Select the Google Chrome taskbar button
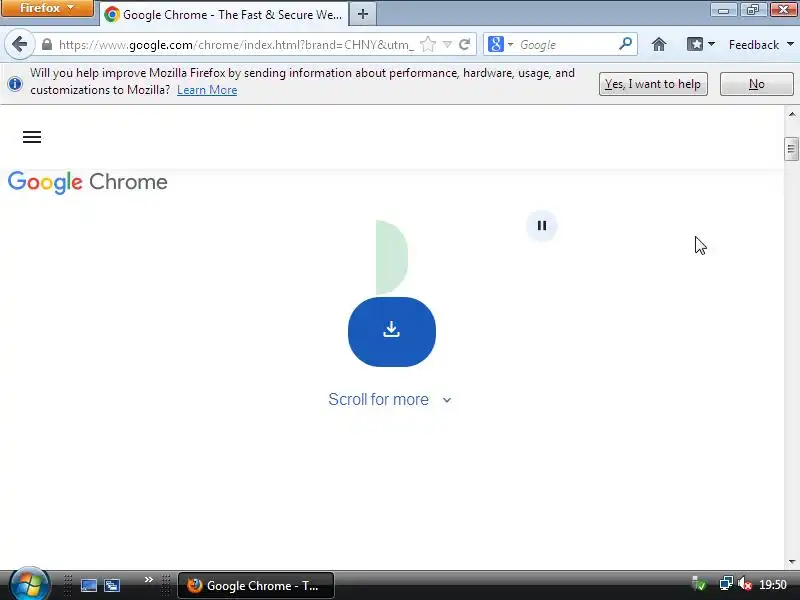Screen dimensions: 800x600 (x=256, y=586)
